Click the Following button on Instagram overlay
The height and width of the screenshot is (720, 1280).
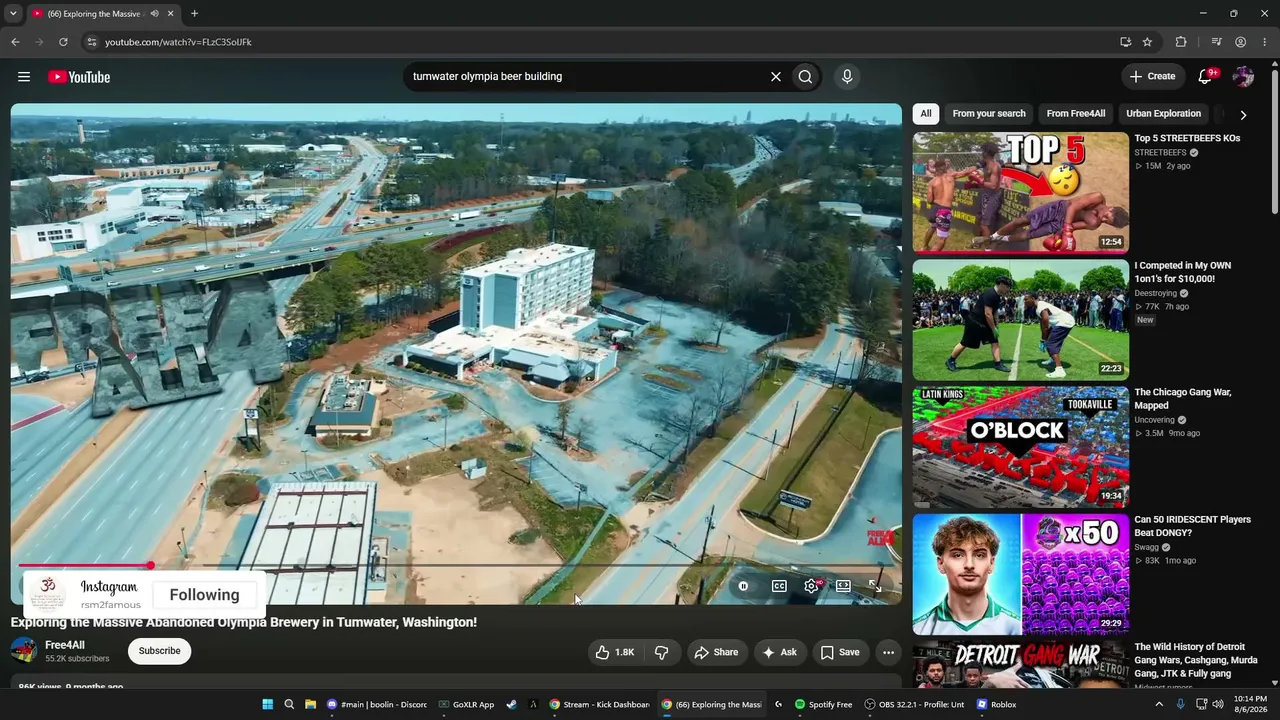[x=204, y=595]
